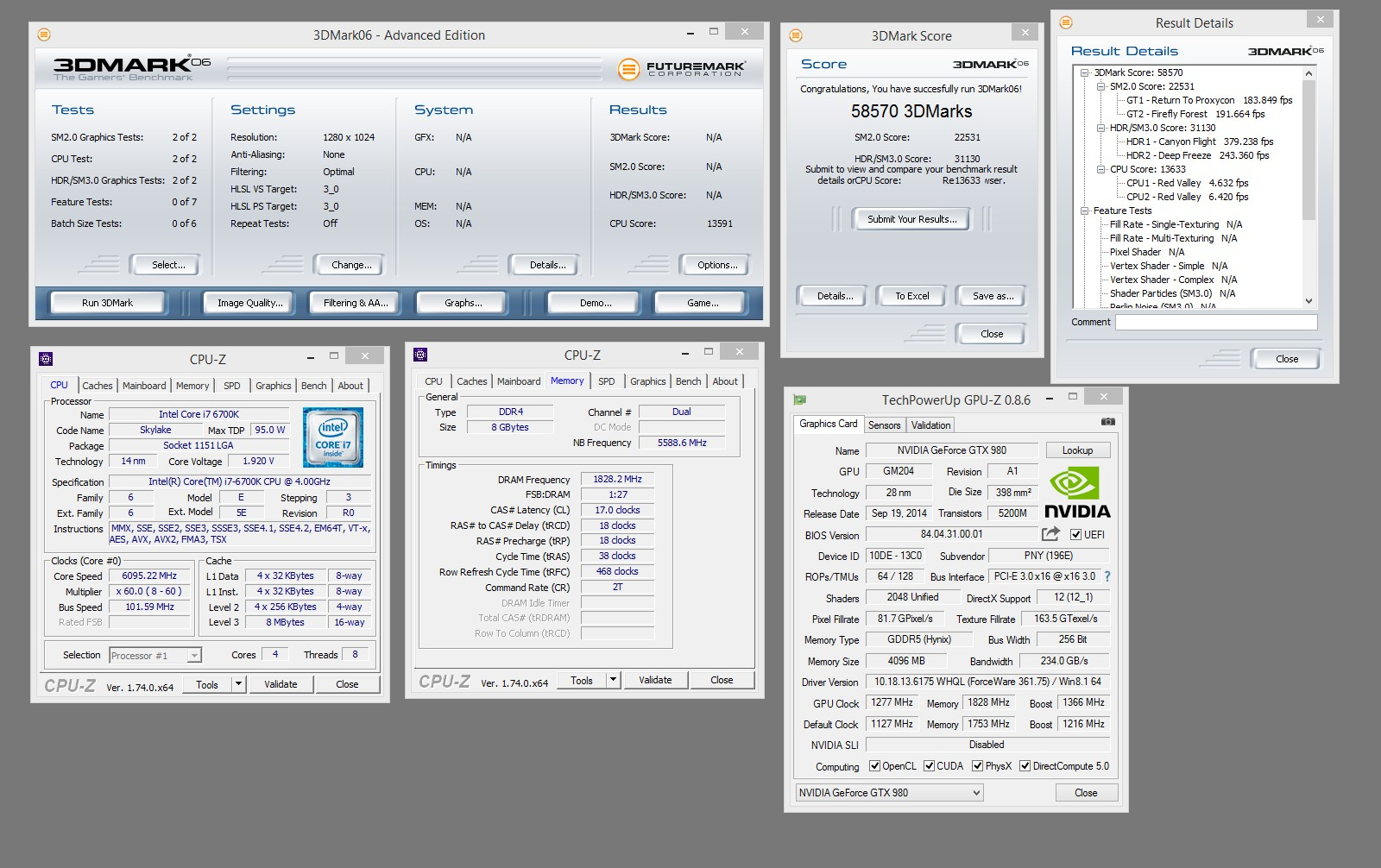Image resolution: width=1381 pixels, height=868 pixels.
Task: Toggle the PhysX checkbox
Action: point(978,765)
